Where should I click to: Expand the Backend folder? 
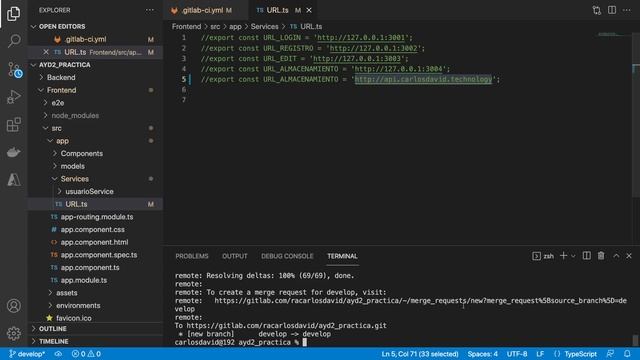click(61, 78)
